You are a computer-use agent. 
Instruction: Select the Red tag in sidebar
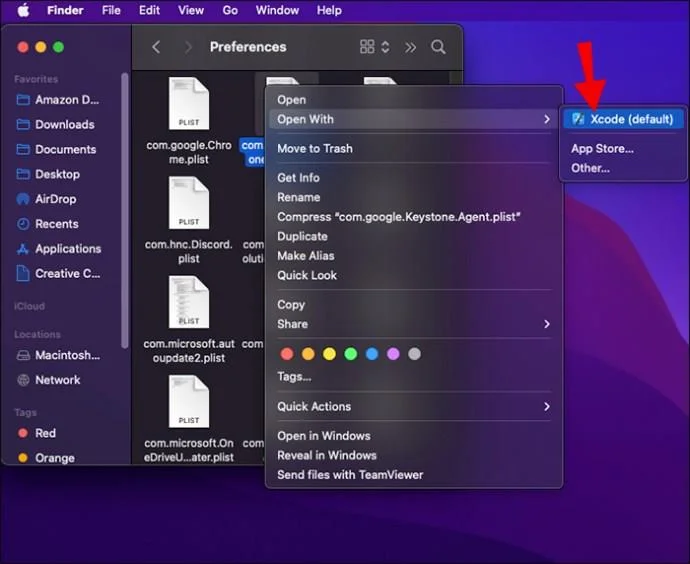[x=37, y=433]
